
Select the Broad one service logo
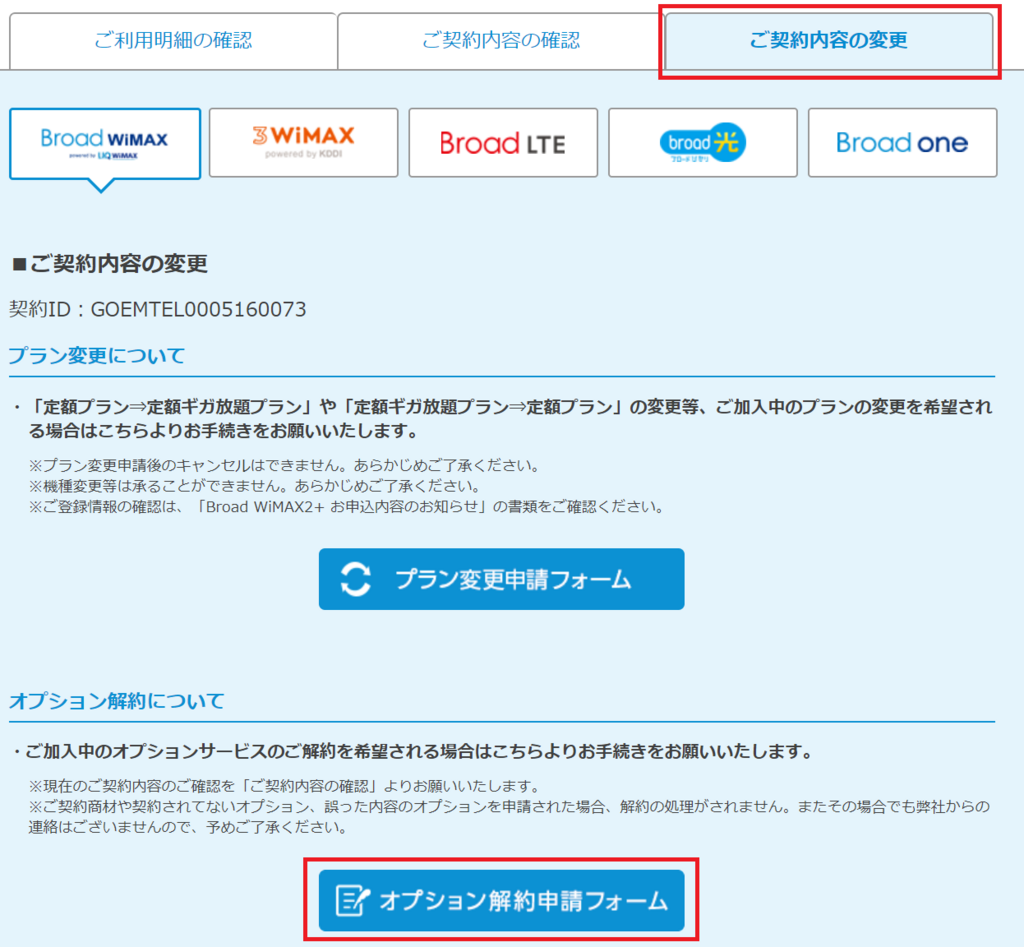click(903, 142)
